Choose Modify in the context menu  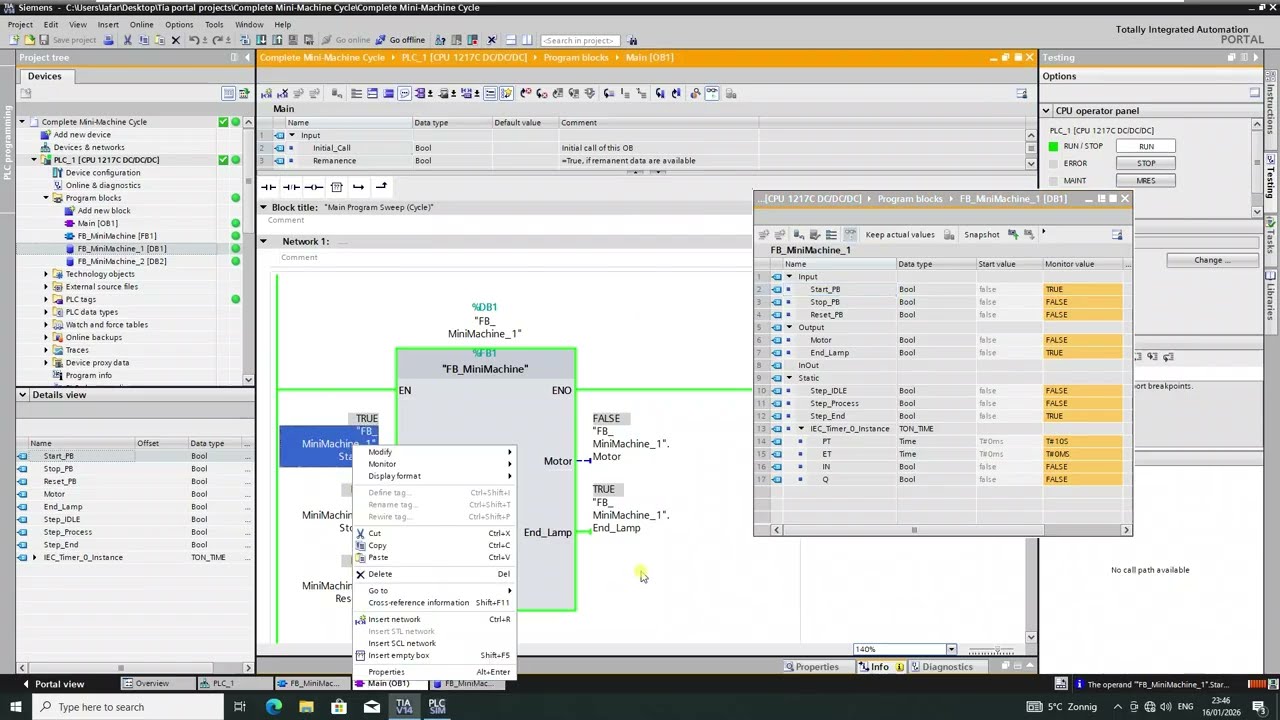(x=380, y=452)
